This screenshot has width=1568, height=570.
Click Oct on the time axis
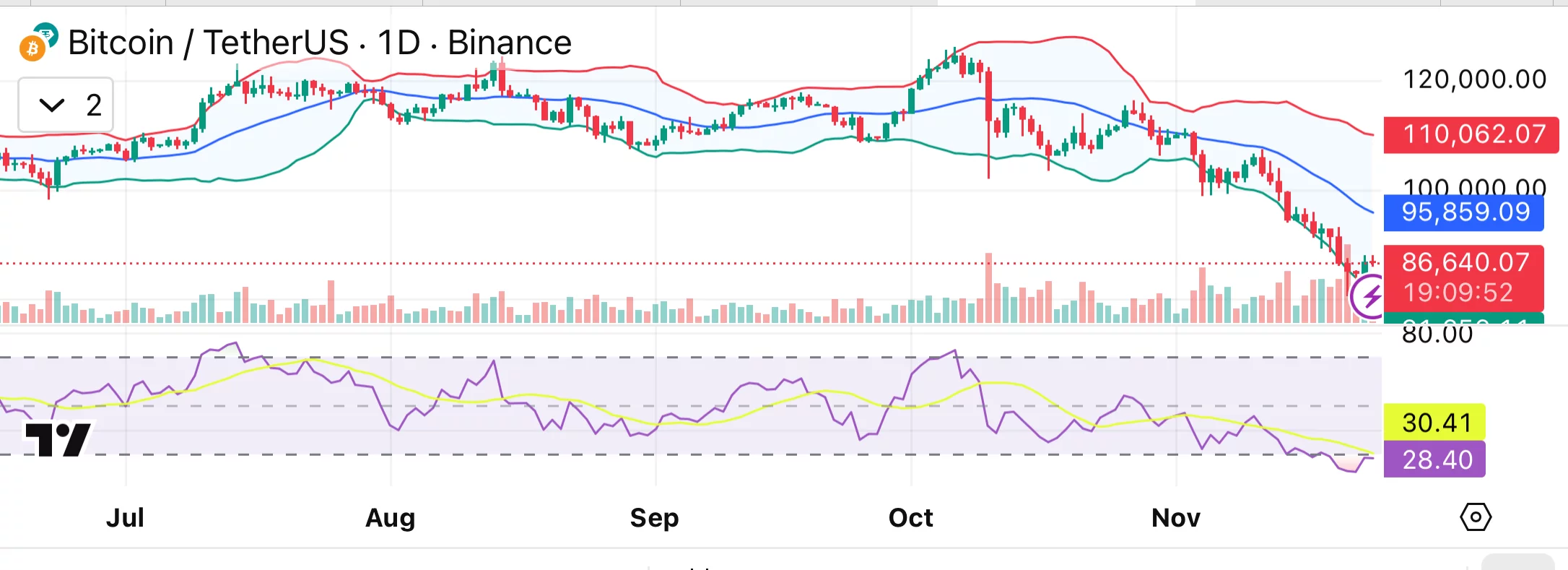910,518
